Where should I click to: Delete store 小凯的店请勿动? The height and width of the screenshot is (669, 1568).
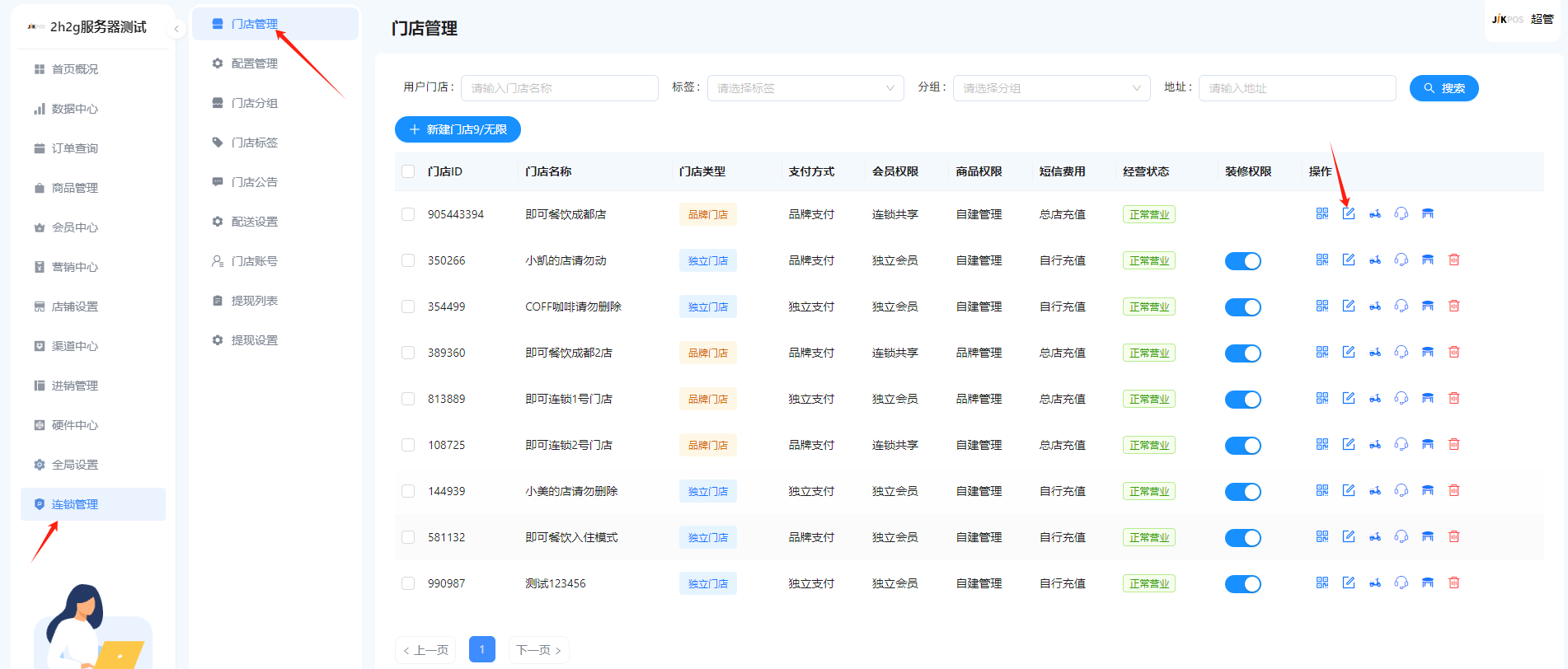1454,260
